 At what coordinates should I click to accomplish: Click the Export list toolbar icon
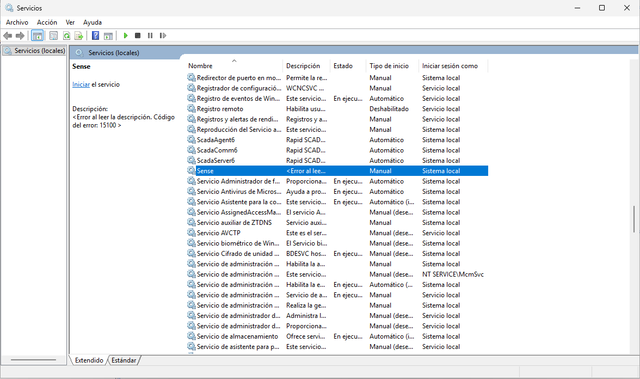pyautogui.click(x=79, y=36)
